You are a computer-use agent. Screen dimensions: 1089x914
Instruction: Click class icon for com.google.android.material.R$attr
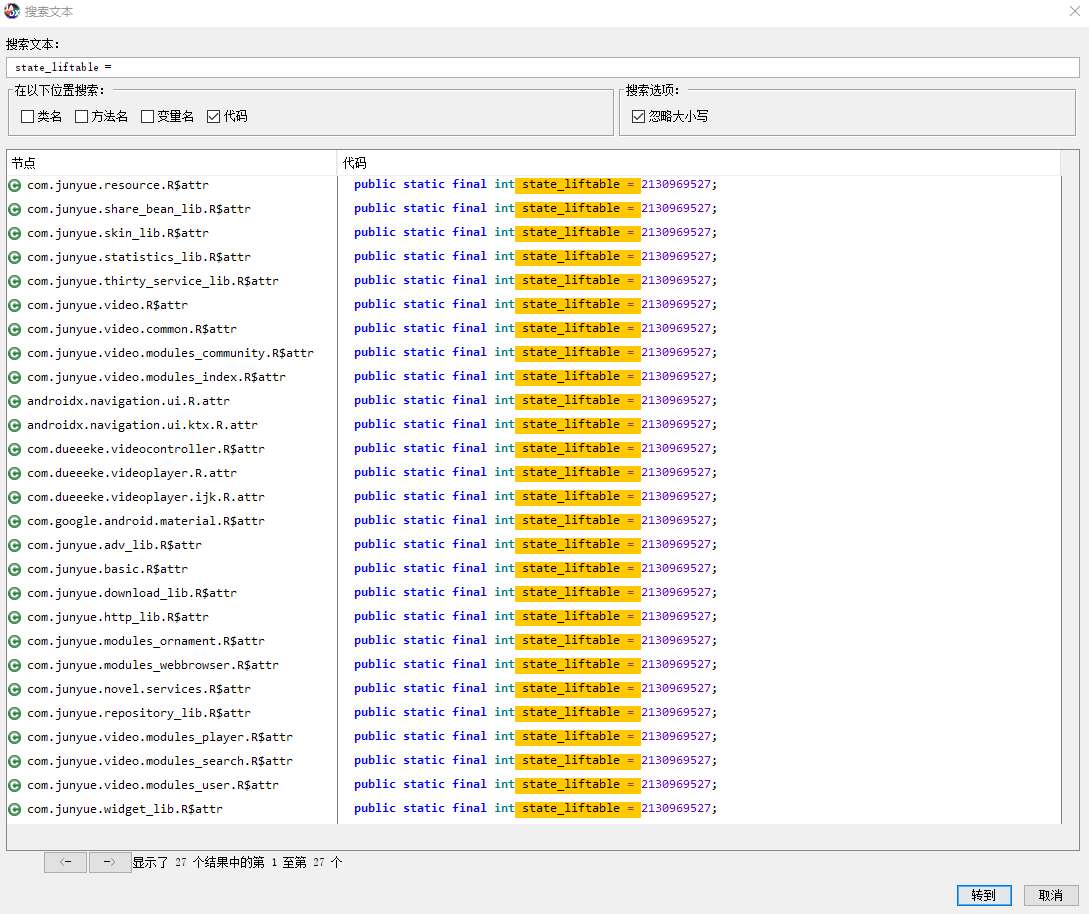(x=15, y=522)
